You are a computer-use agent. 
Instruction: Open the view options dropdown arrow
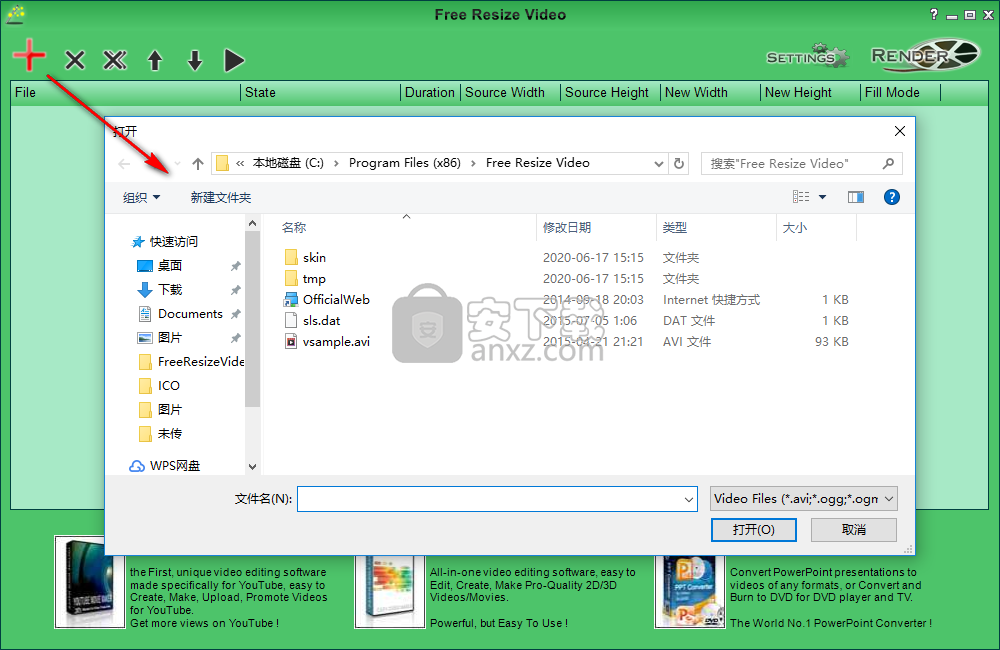tap(823, 197)
